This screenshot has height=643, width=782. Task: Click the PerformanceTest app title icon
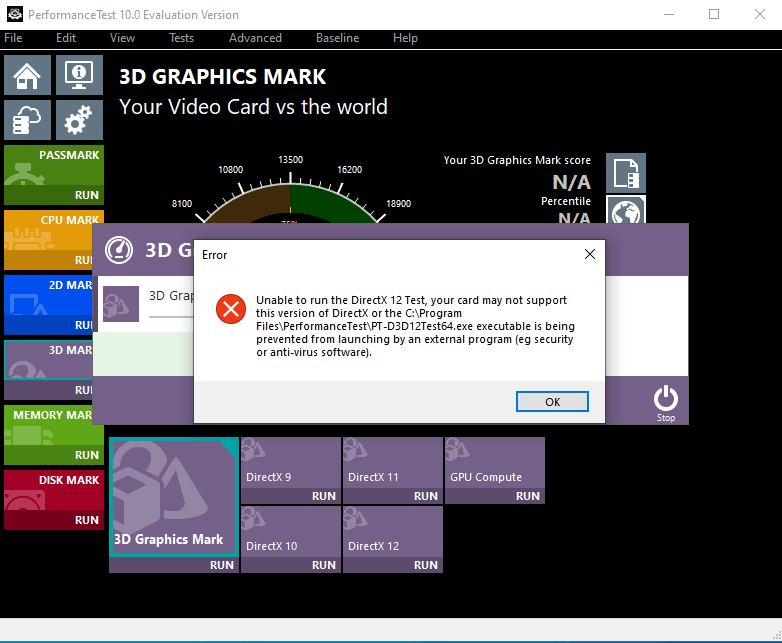pyautogui.click(x=14, y=14)
